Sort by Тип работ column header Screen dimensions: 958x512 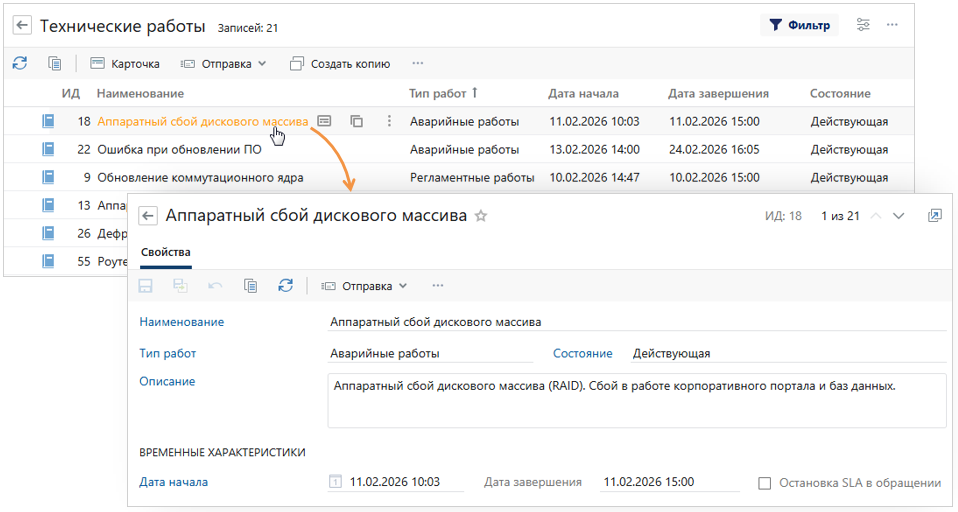[438, 93]
